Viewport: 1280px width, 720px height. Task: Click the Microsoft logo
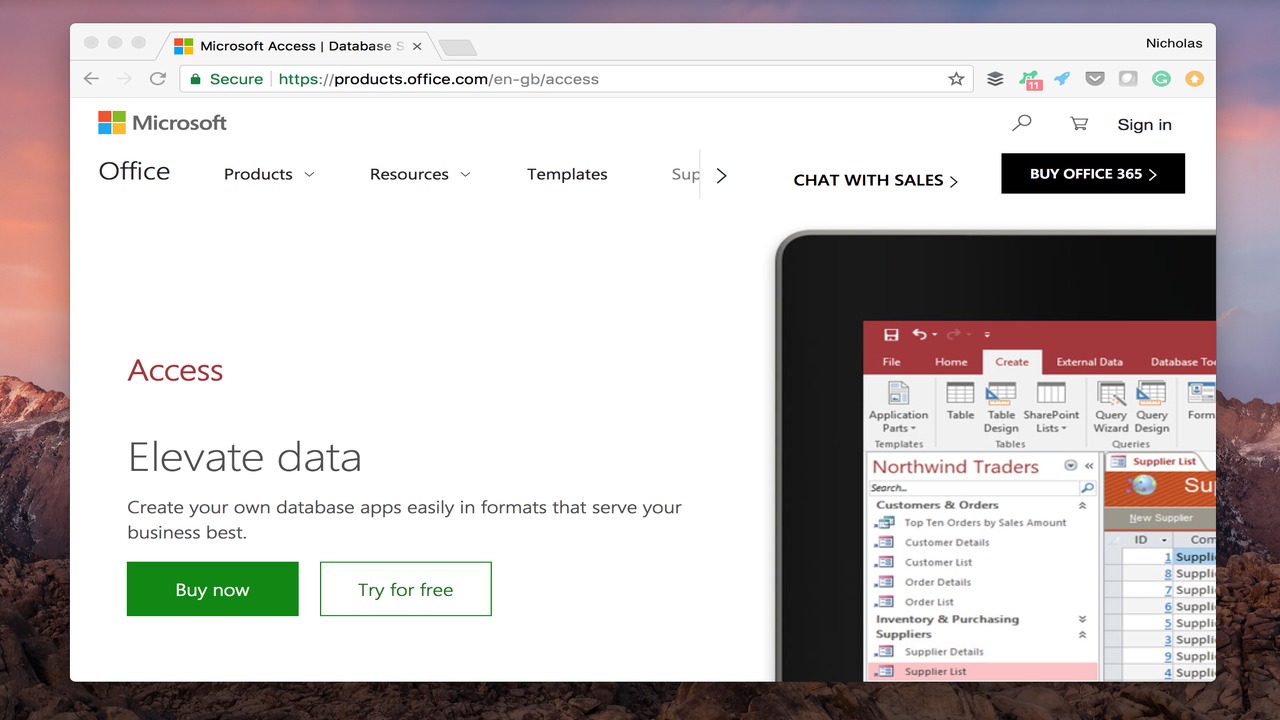[162, 123]
